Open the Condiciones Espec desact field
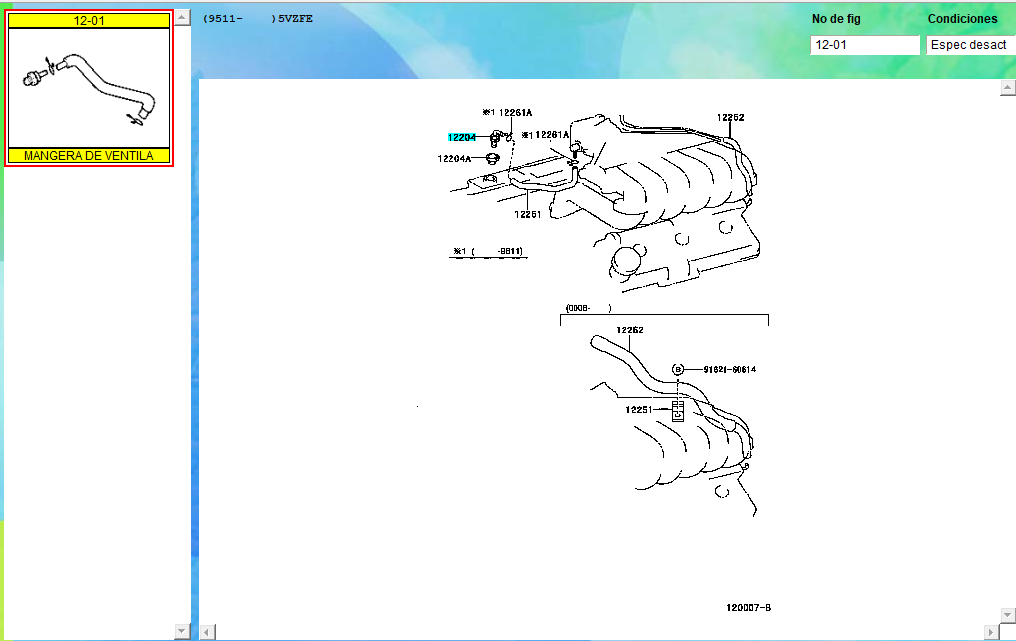The height and width of the screenshot is (641, 1016). pos(970,45)
